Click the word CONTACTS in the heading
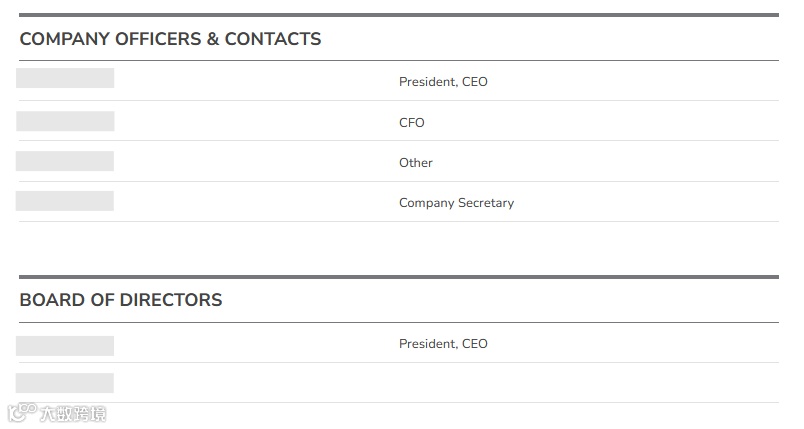The width and height of the screenshot is (804, 429). tap(273, 39)
